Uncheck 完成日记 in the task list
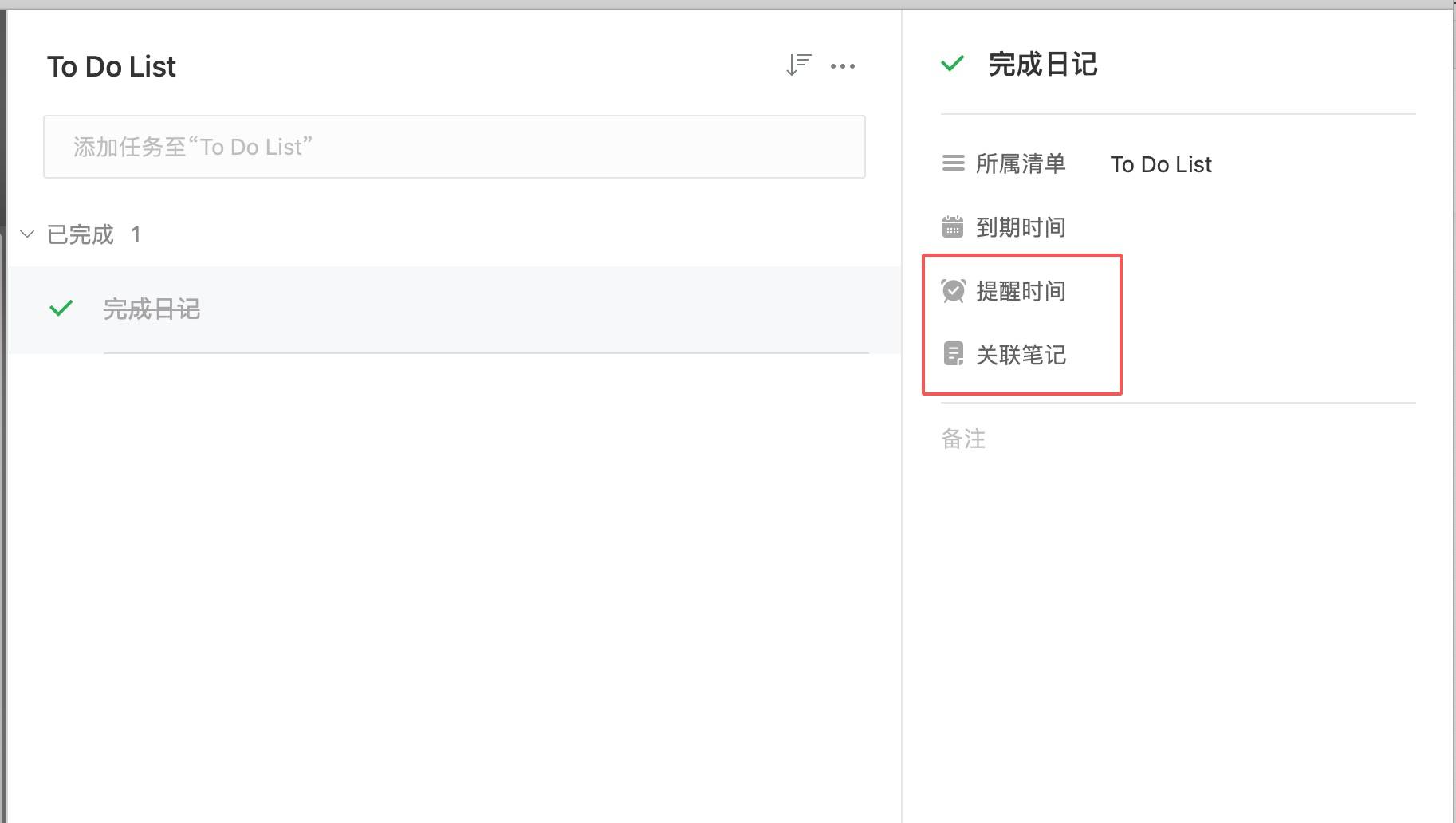1456x823 pixels. [61, 309]
